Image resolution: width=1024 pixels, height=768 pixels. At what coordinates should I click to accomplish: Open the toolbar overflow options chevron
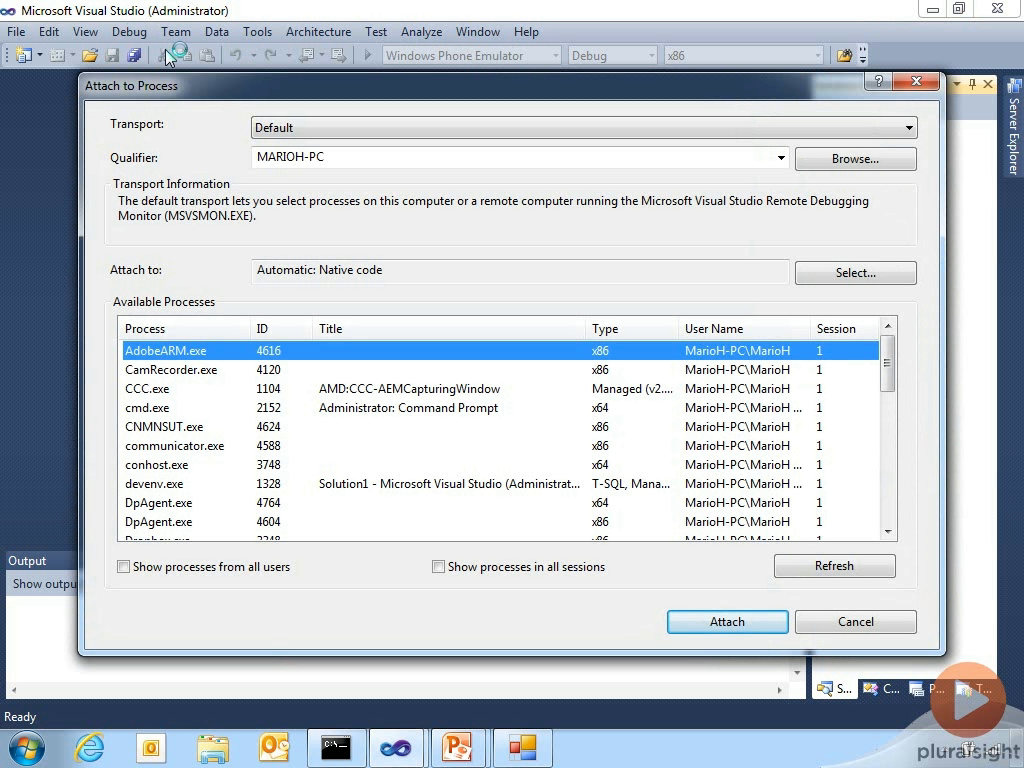(x=863, y=56)
